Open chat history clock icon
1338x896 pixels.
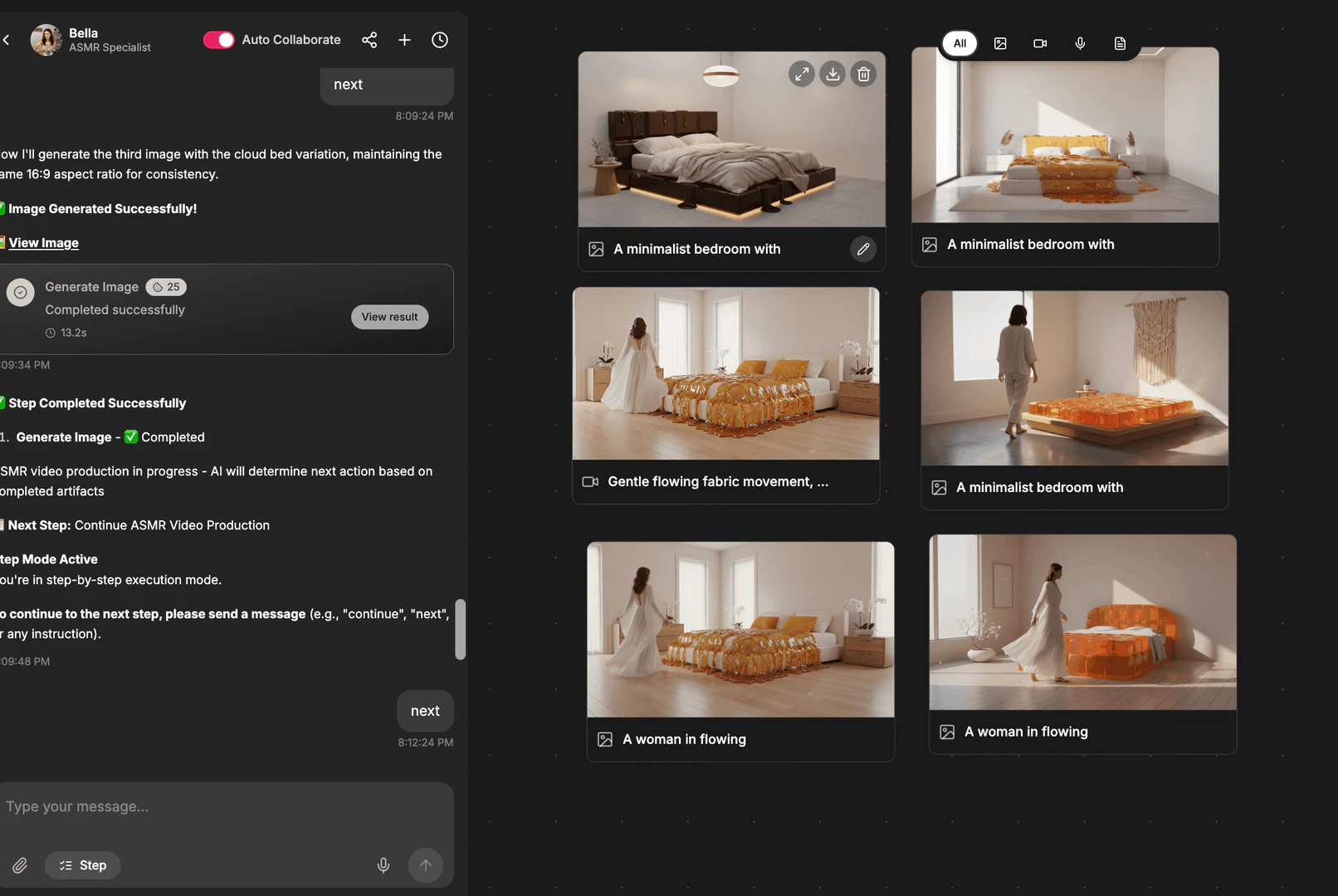pyautogui.click(x=440, y=40)
